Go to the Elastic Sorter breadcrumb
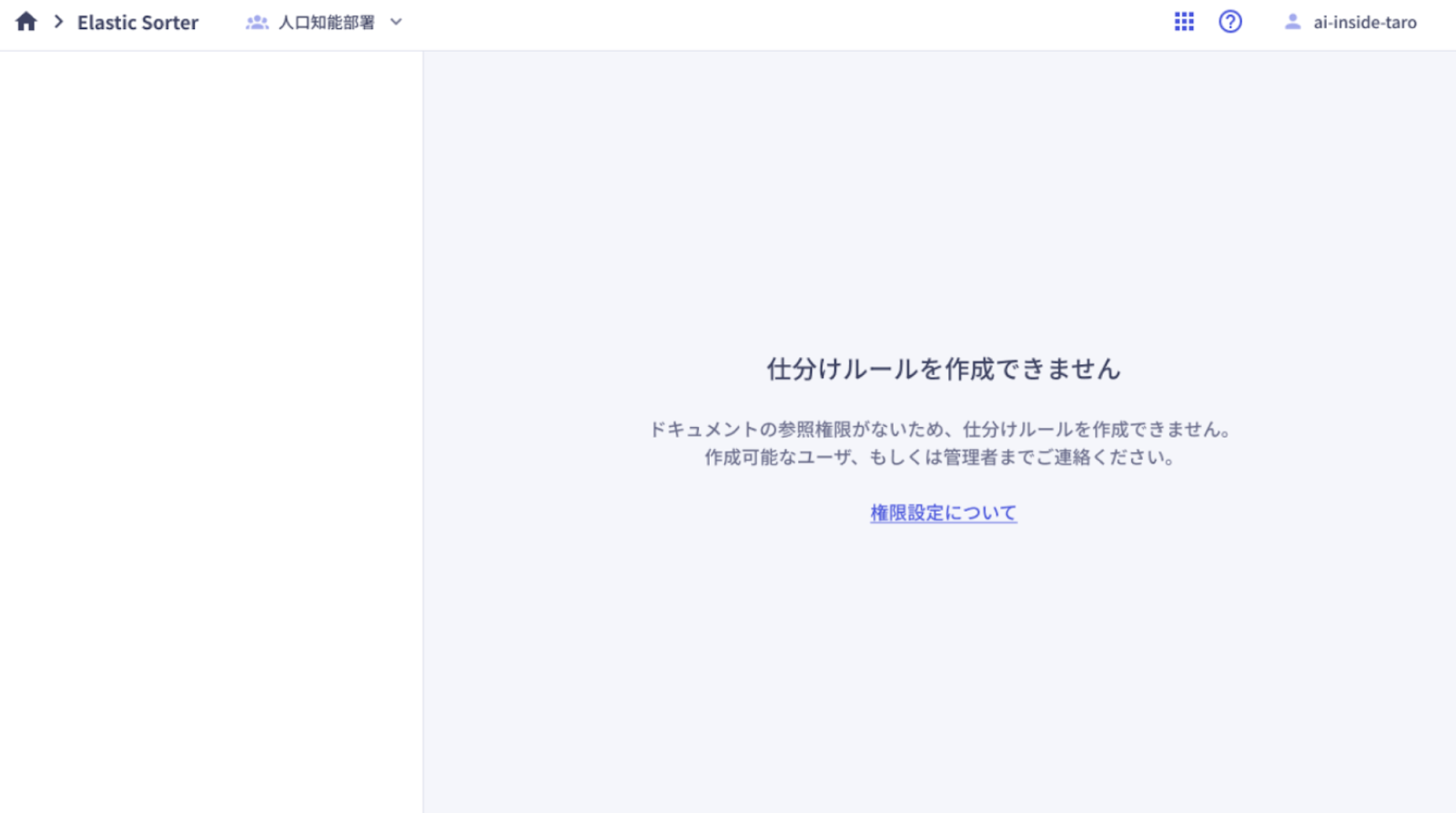Image resolution: width=1456 pixels, height=813 pixels. (x=137, y=23)
